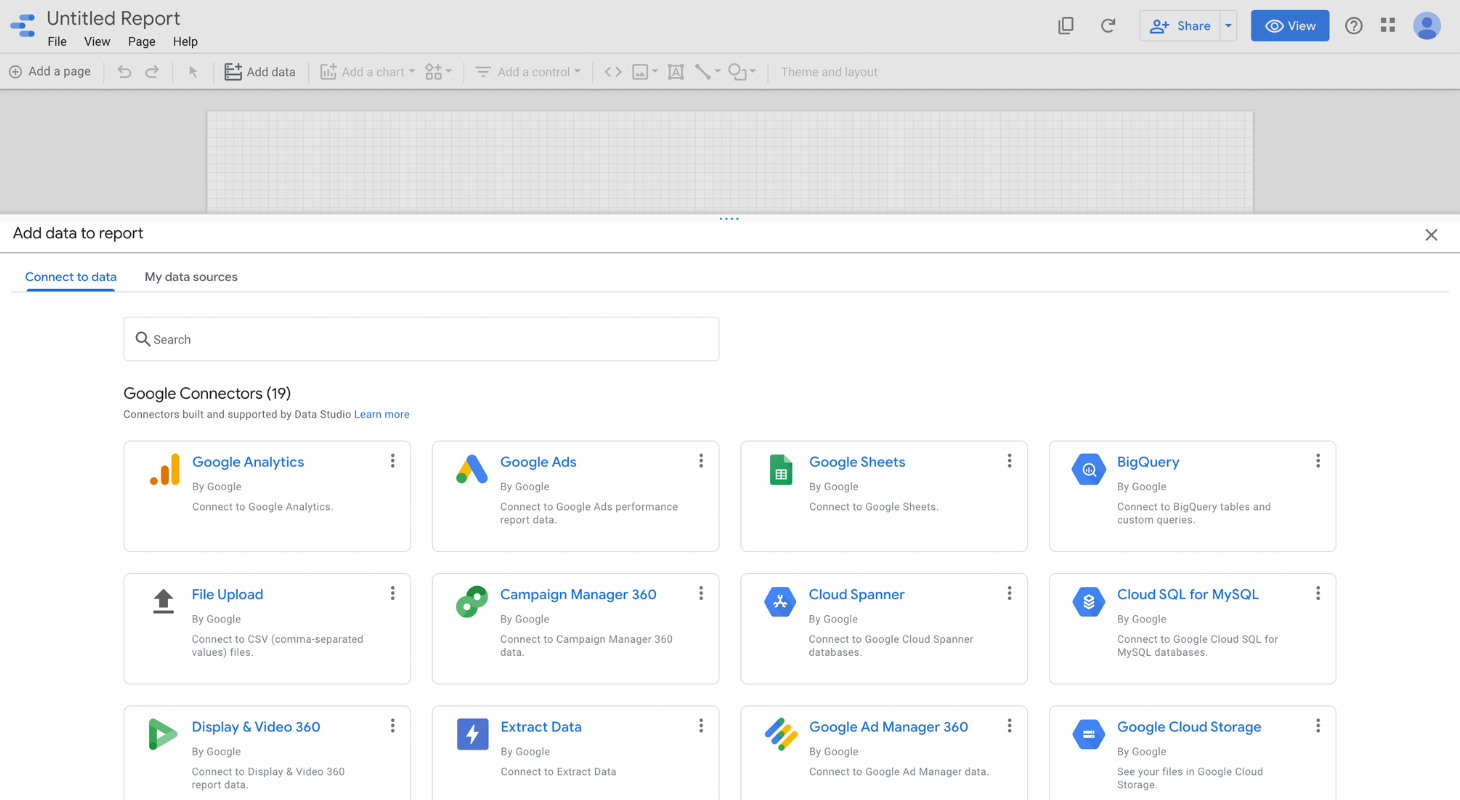
Task: Open Google Ads card's three-dot menu
Action: click(x=701, y=461)
